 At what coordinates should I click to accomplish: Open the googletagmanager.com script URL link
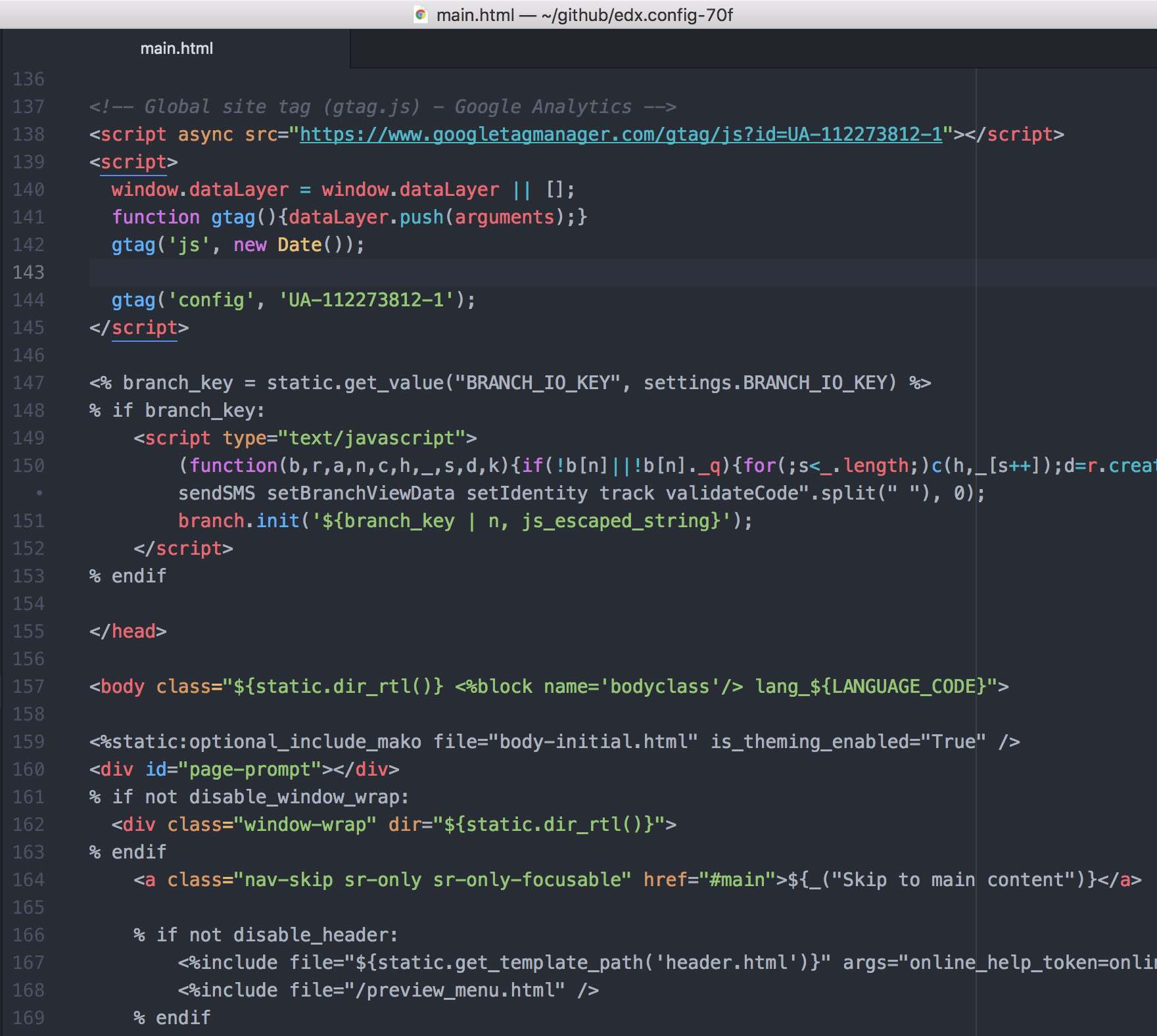click(x=621, y=134)
